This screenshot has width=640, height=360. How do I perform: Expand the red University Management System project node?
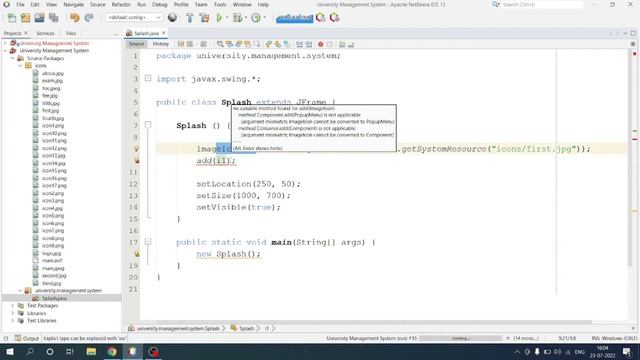(5, 43)
